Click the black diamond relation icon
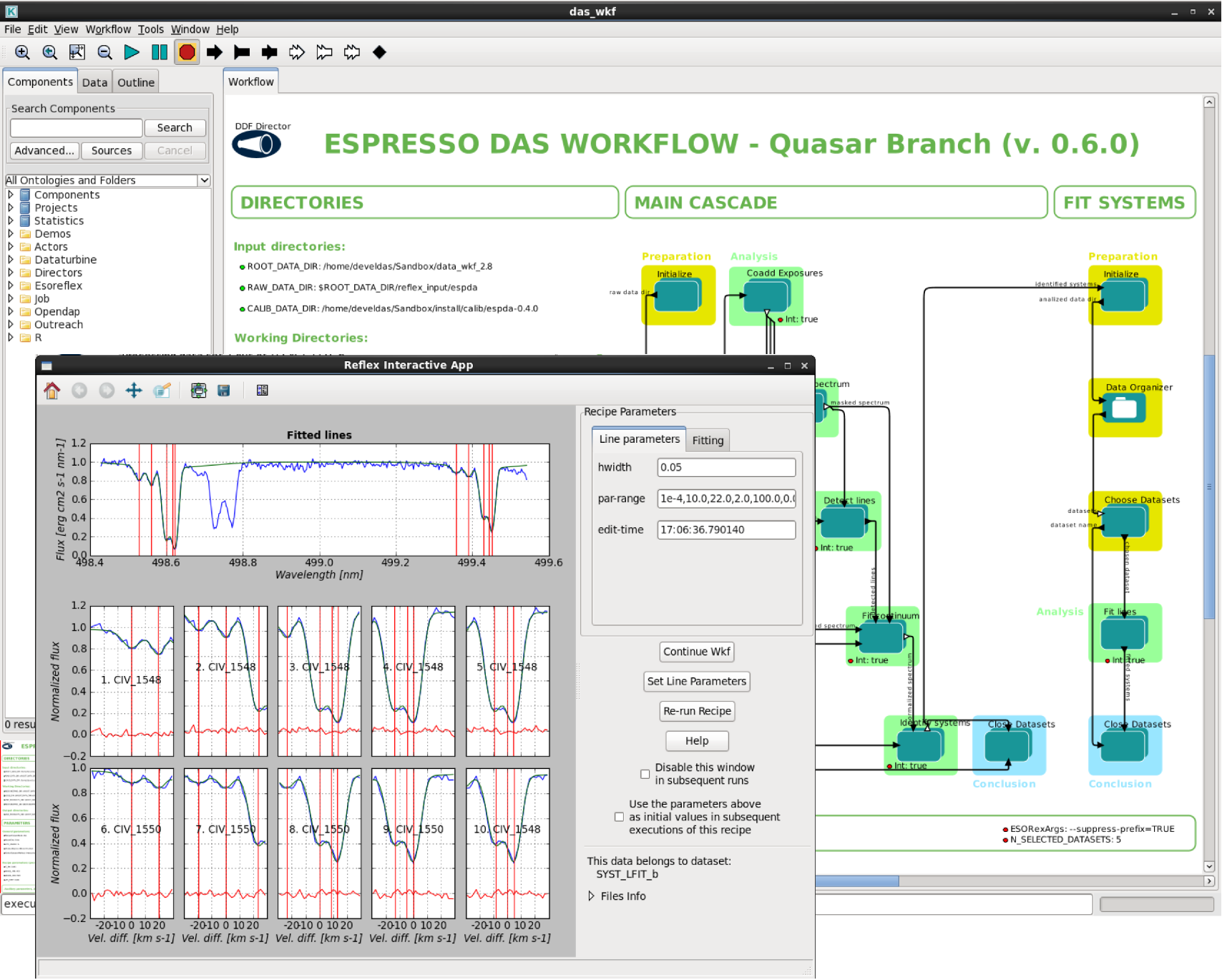 click(379, 52)
